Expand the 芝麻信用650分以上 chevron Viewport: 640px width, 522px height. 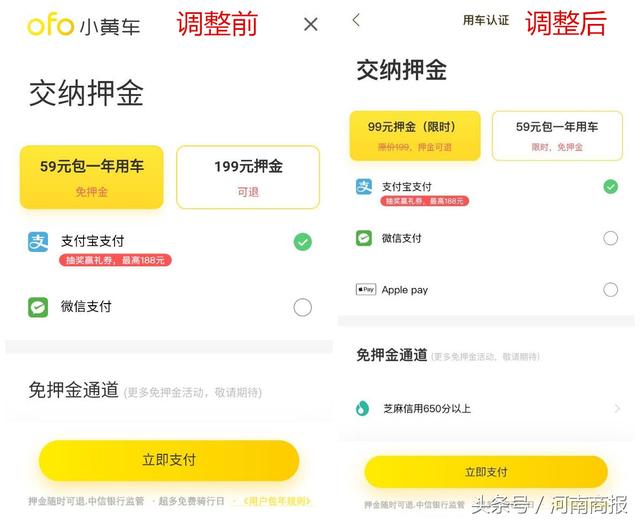617,408
